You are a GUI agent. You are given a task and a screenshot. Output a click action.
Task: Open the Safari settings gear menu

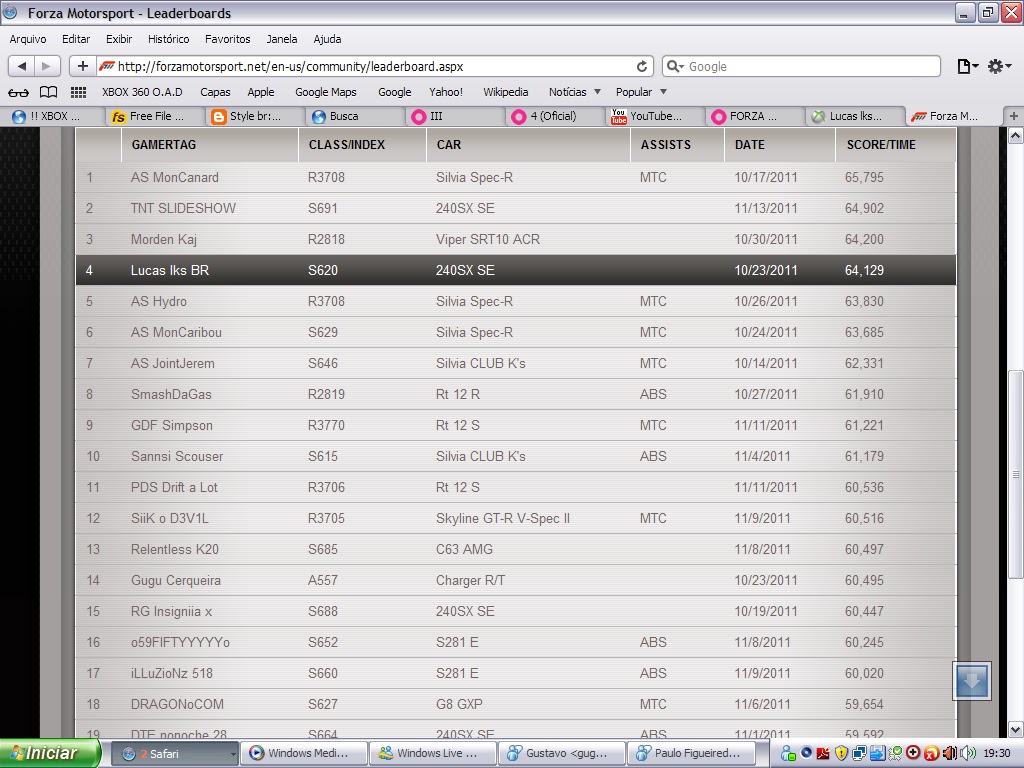click(x=999, y=66)
